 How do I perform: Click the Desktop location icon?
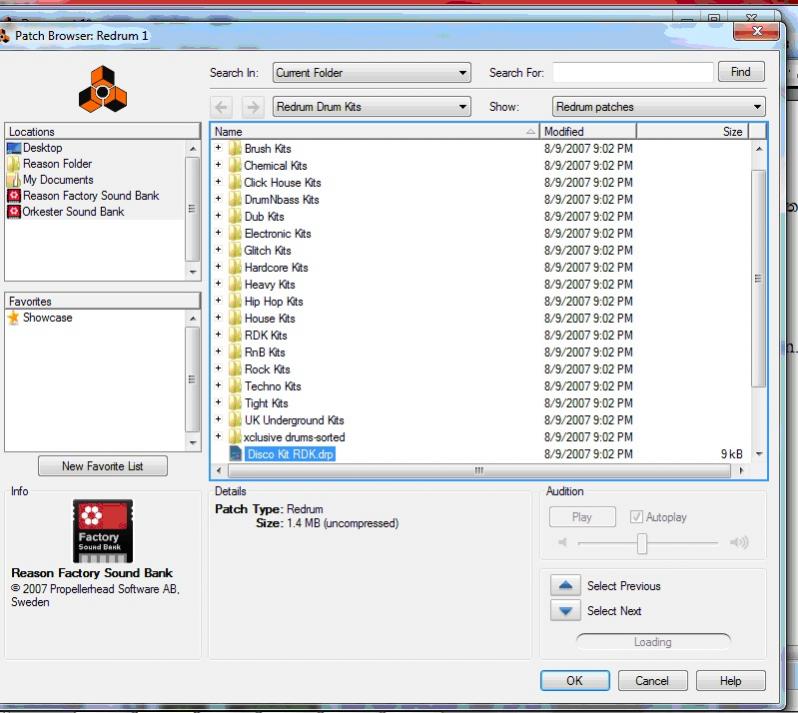tap(14, 148)
